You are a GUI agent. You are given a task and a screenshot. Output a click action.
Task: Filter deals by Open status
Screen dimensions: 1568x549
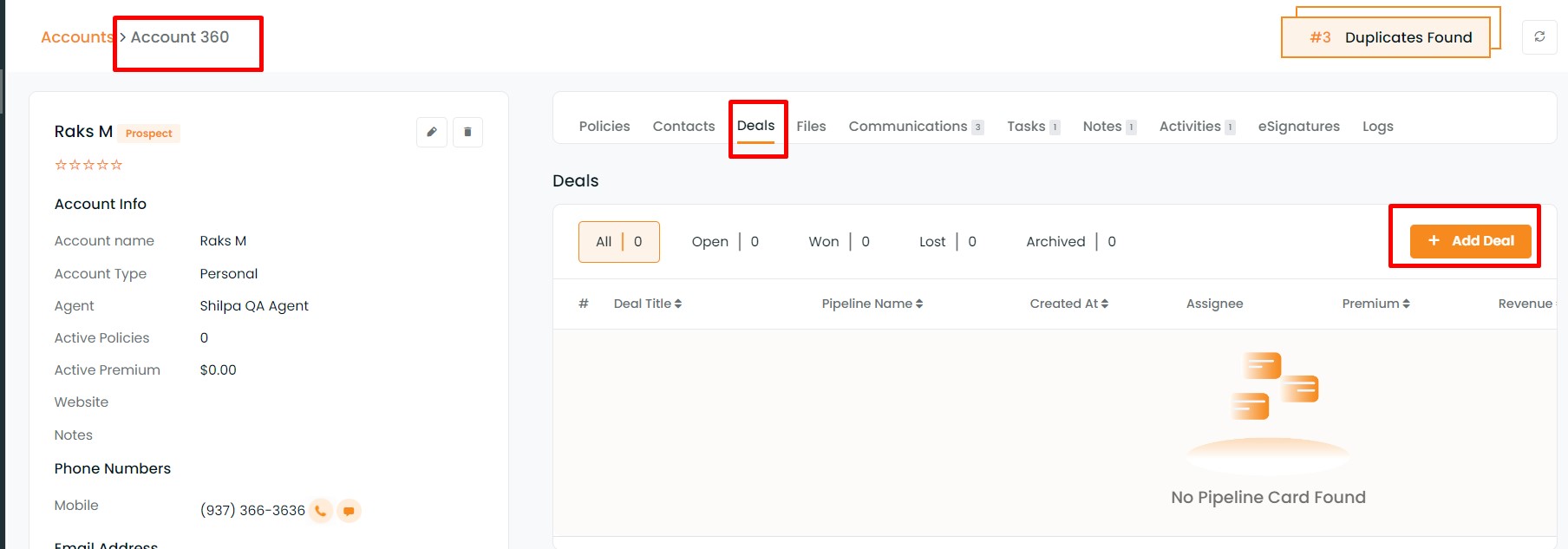(x=725, y=242)
